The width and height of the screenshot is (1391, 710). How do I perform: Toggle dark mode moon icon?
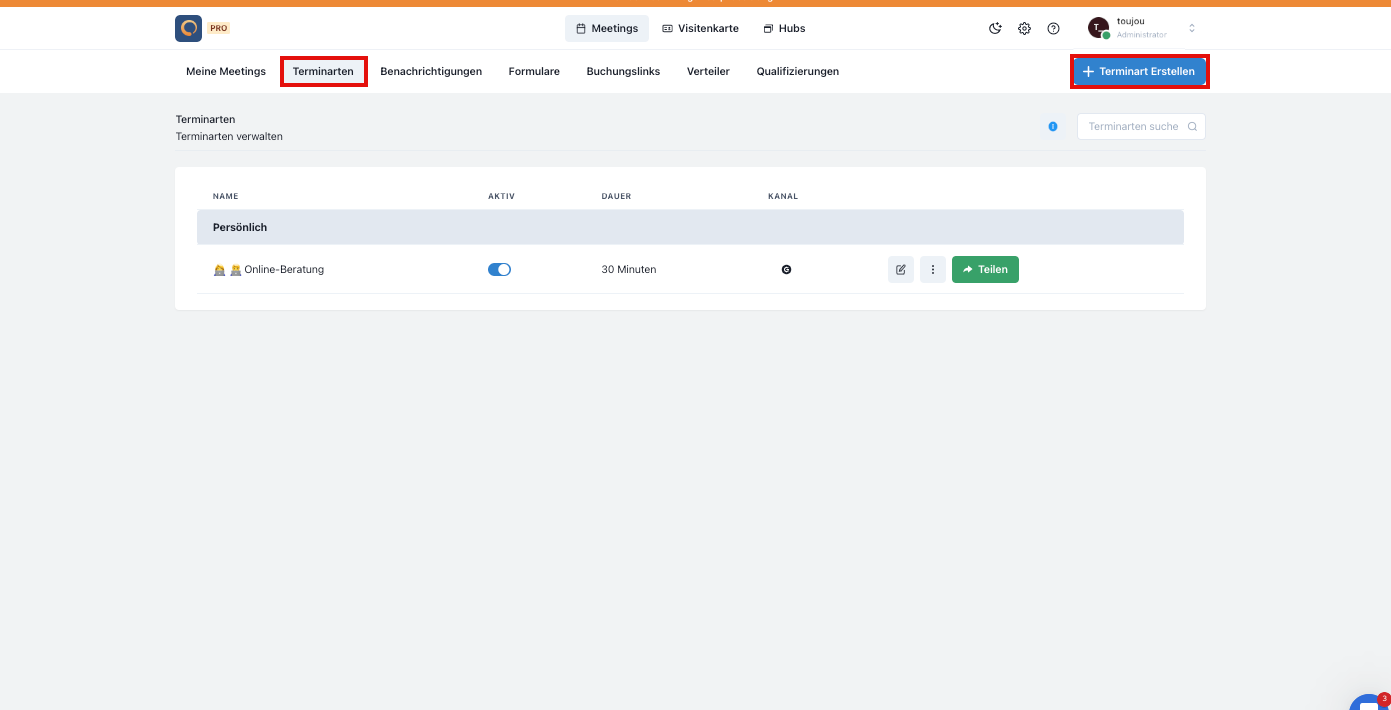click(x=995, y=29)
